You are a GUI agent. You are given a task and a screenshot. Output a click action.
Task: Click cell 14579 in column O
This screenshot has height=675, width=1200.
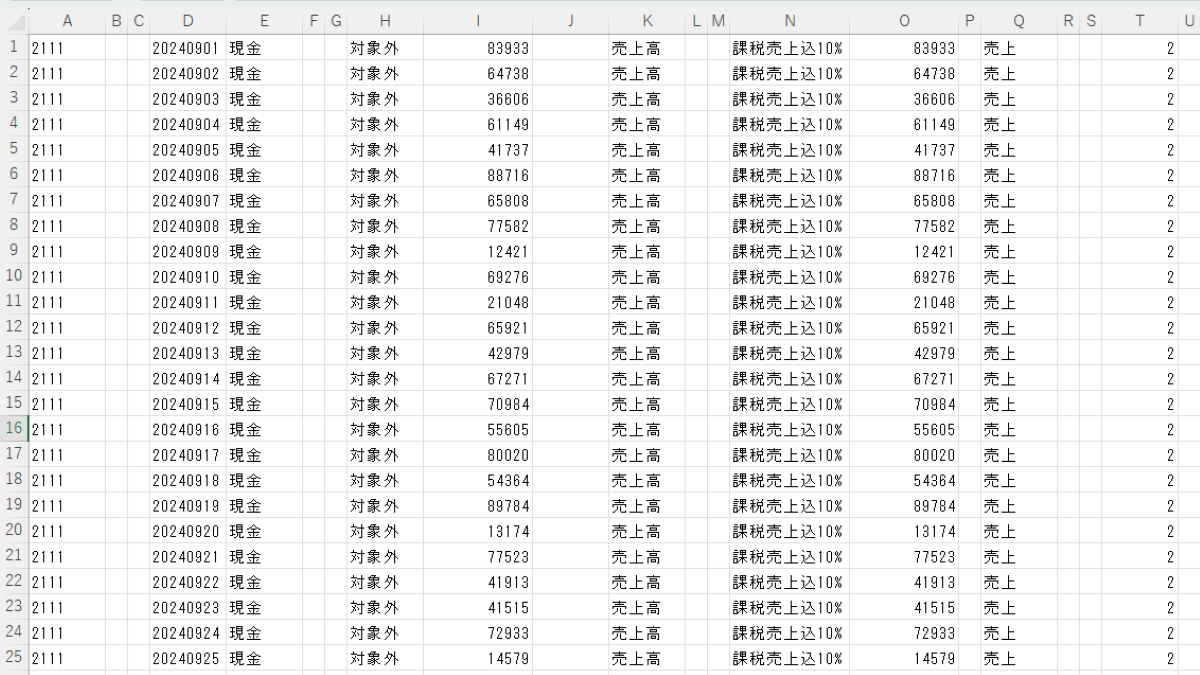(x=904, y=658)
